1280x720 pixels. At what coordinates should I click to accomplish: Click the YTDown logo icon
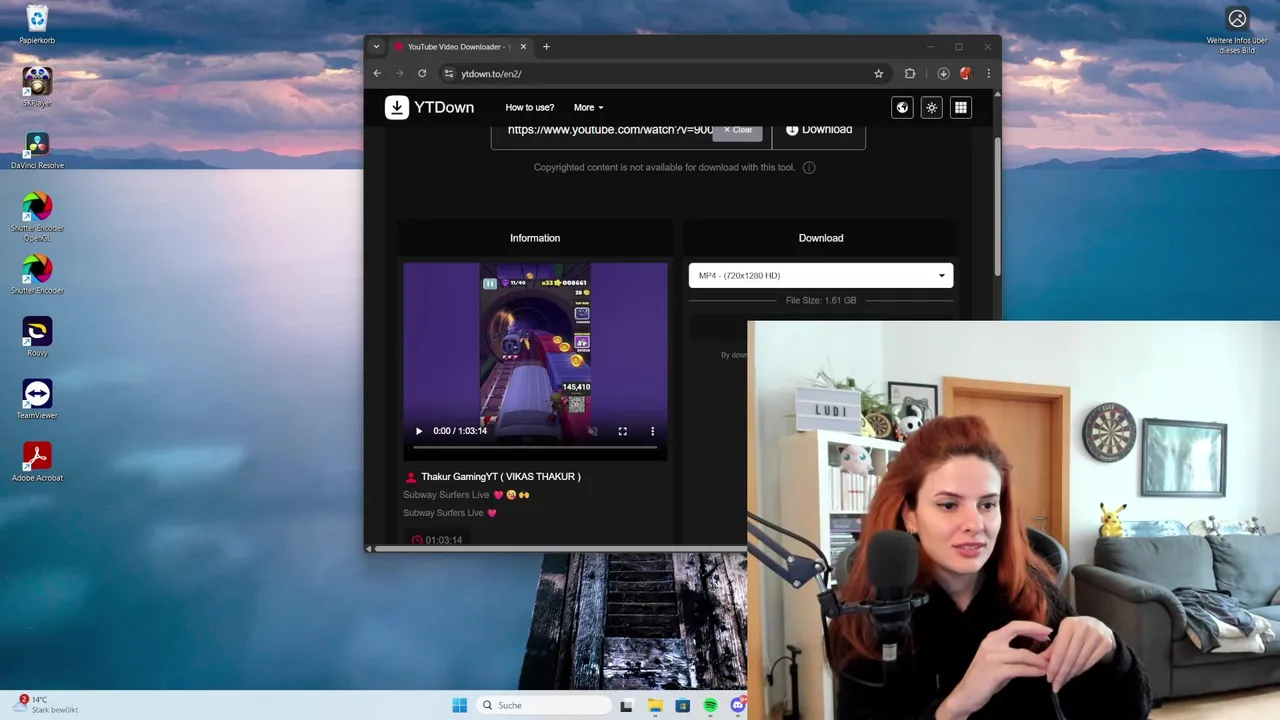click(x=397, y=107)
